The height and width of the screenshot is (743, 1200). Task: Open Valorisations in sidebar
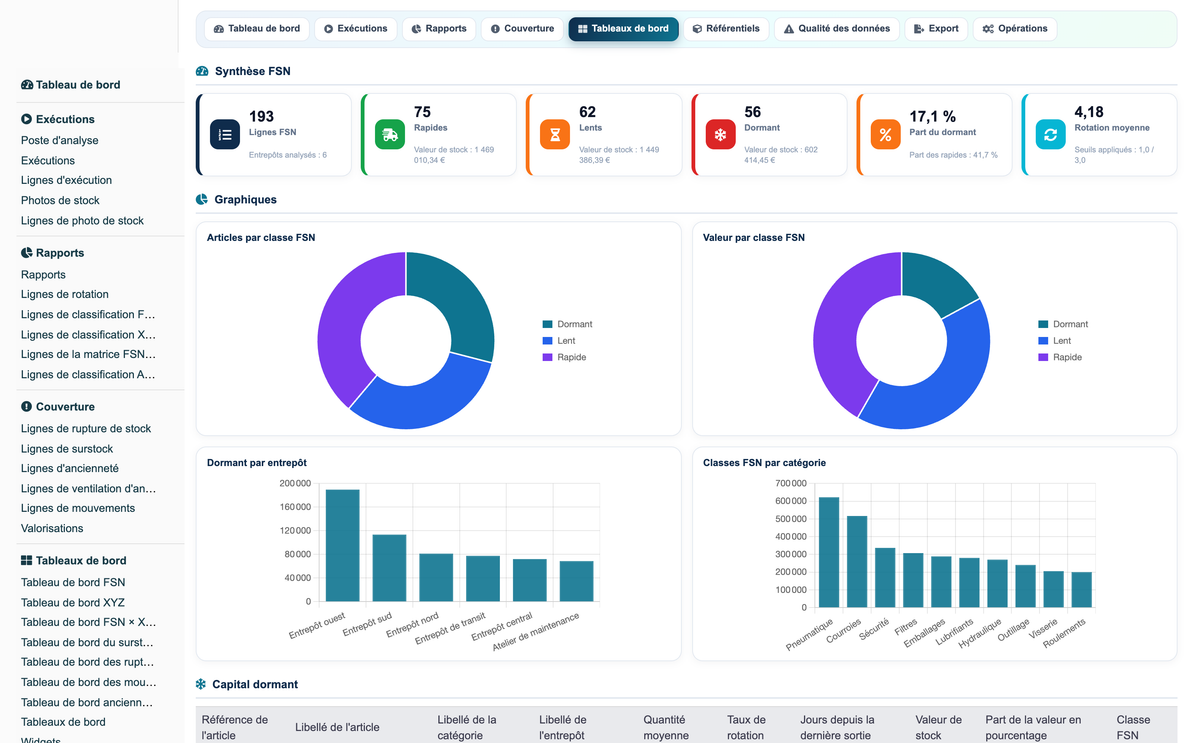pos(52,529)
